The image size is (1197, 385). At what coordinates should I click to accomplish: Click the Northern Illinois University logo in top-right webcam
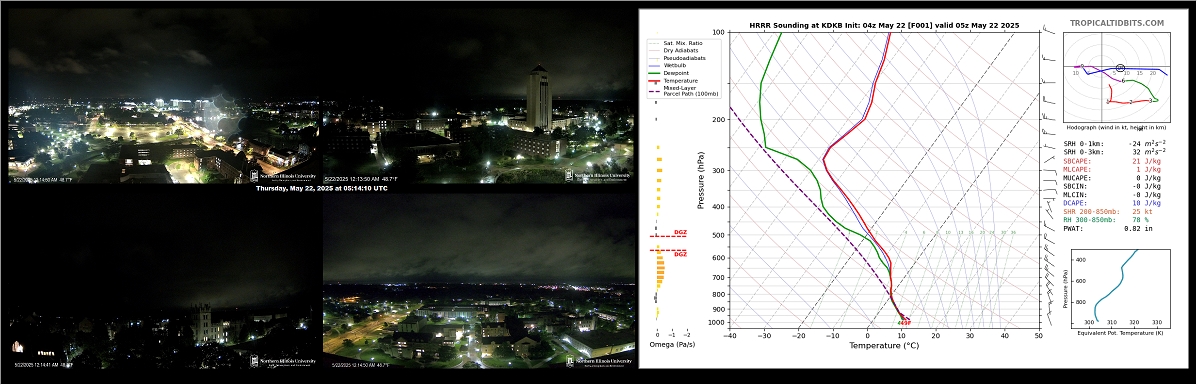598,175
